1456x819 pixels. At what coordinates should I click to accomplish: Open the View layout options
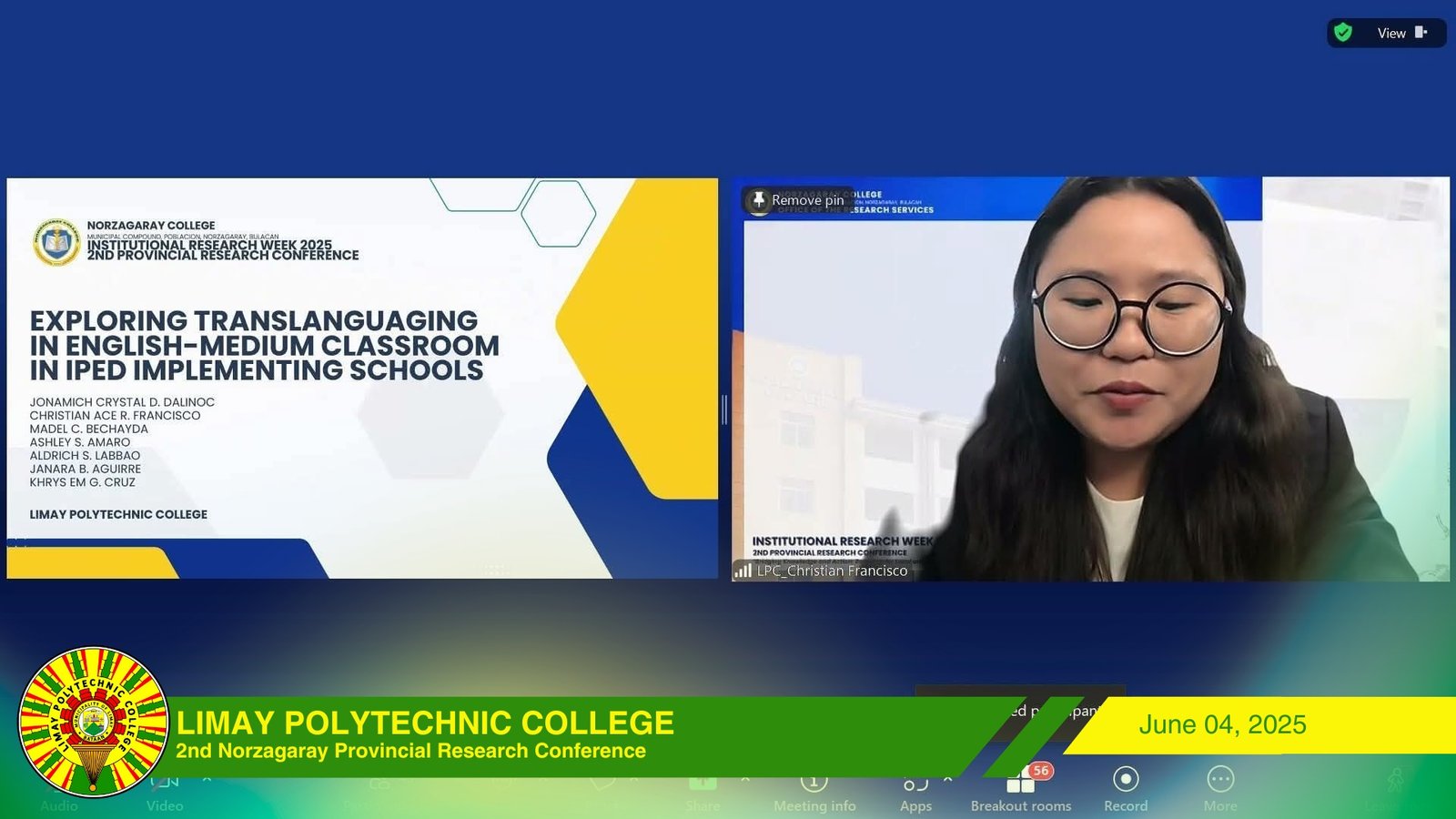tap(1402, 33)
